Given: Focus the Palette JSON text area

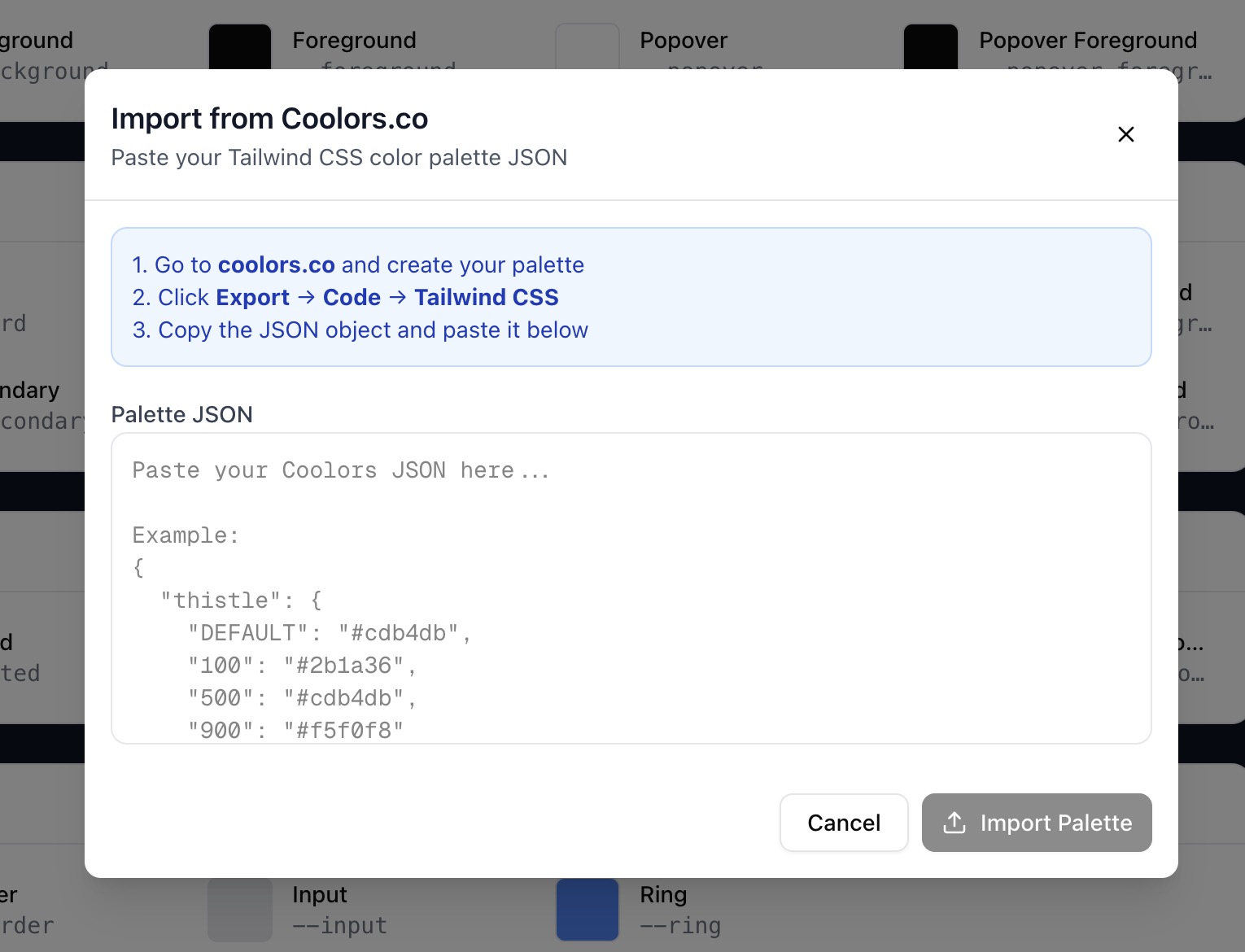Looking at the screenshot, I should tap(631, 588).
